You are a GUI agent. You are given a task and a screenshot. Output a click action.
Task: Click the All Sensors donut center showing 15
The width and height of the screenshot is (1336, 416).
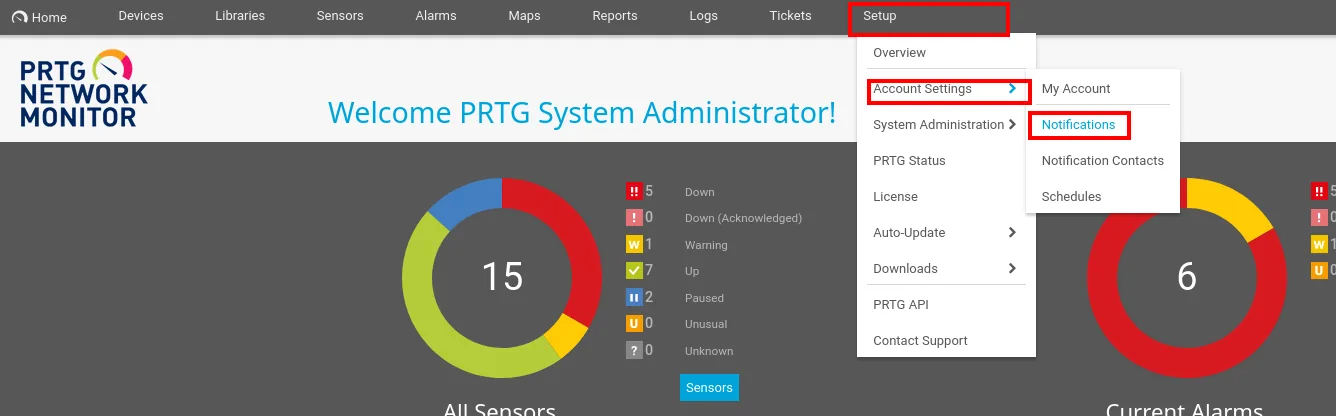point(502,277)
